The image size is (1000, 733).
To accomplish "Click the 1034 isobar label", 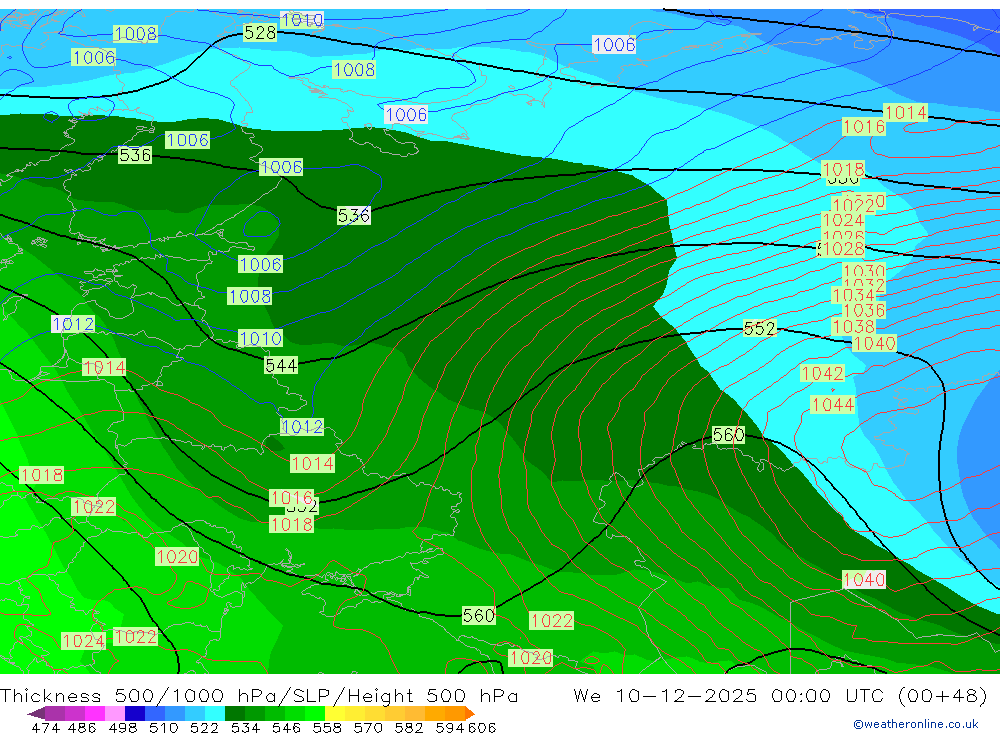I will coord(853,295).
